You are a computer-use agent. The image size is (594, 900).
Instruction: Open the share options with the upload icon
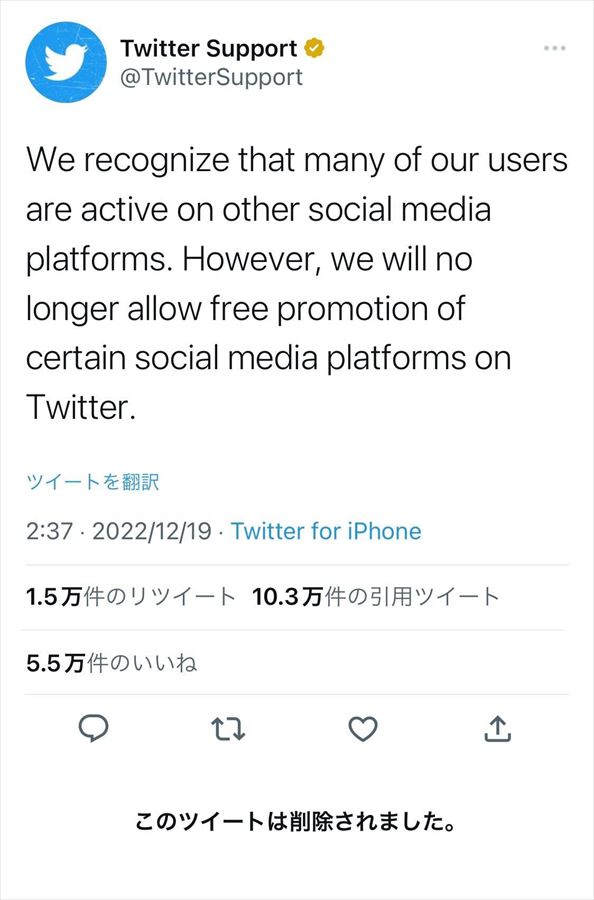point(499,729)
